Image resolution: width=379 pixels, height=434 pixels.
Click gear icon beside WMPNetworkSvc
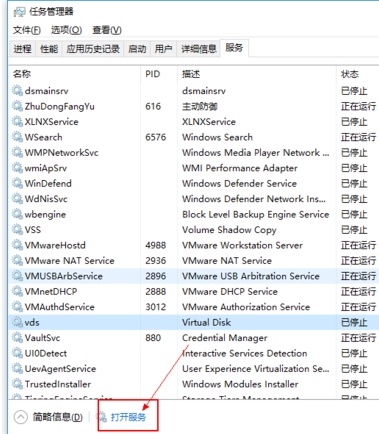17,152
